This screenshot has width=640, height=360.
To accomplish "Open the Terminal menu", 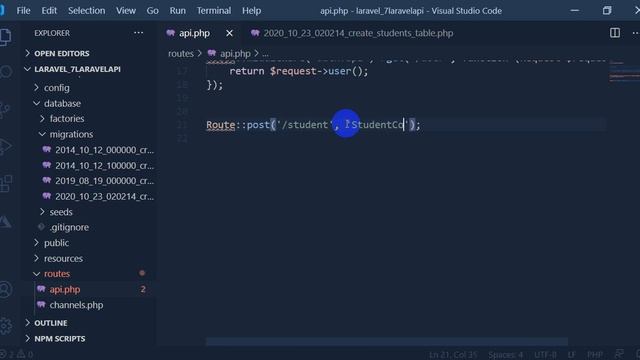I will (214, 11).
